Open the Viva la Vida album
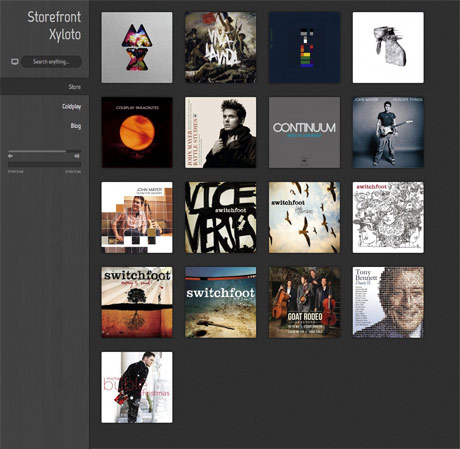 (221, 47)
